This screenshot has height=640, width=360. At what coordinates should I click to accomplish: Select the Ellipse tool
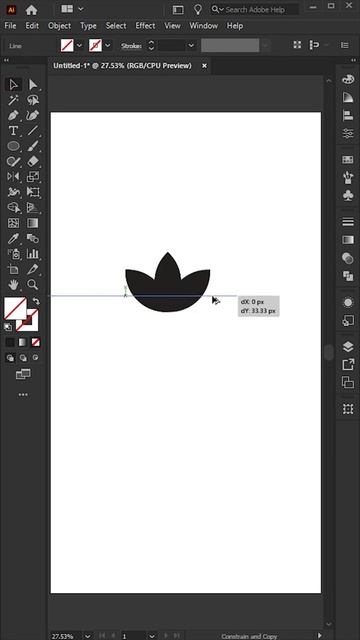tap(13, 146)
